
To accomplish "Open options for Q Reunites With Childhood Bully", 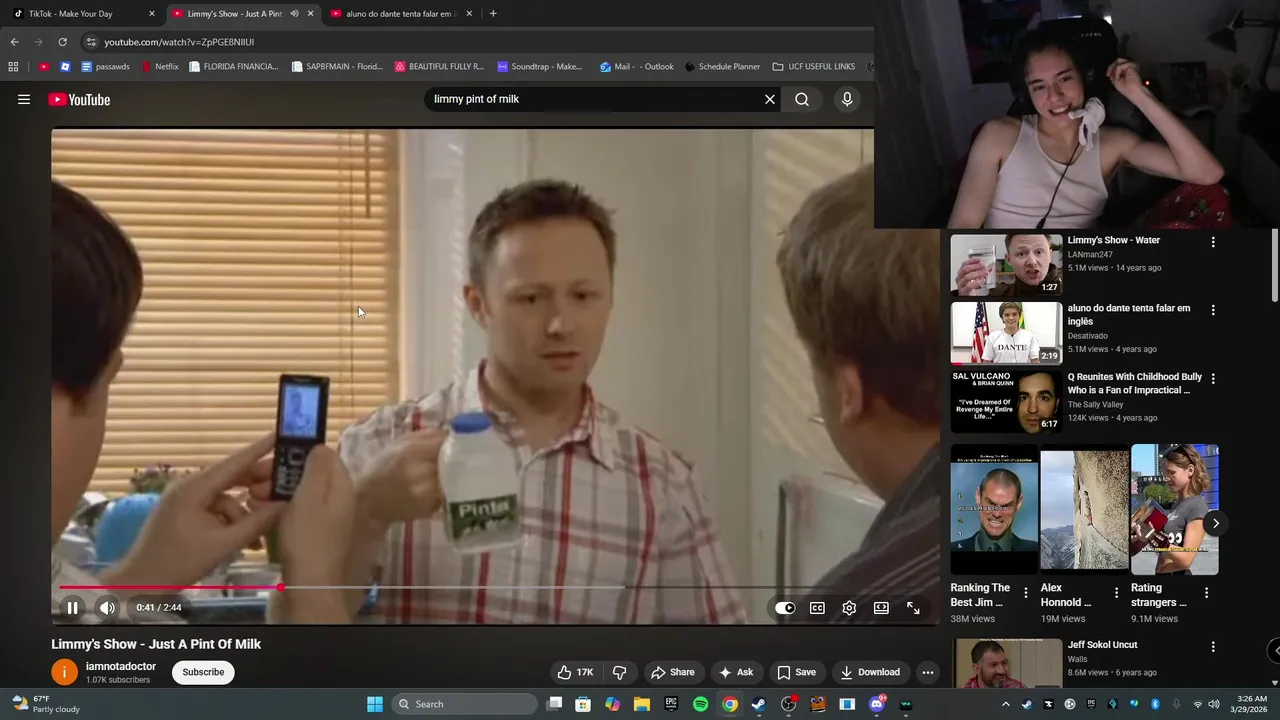I will [x=1213, y=379].
